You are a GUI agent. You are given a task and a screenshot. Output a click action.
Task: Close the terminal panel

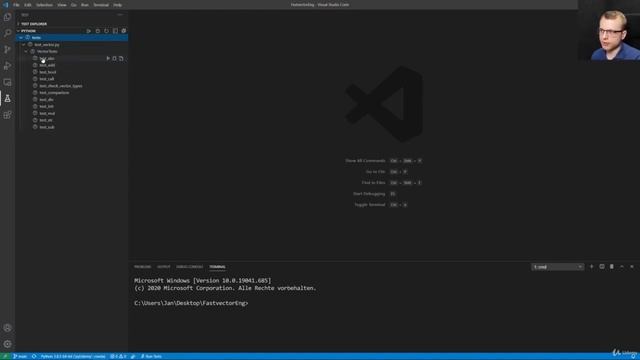632,267
